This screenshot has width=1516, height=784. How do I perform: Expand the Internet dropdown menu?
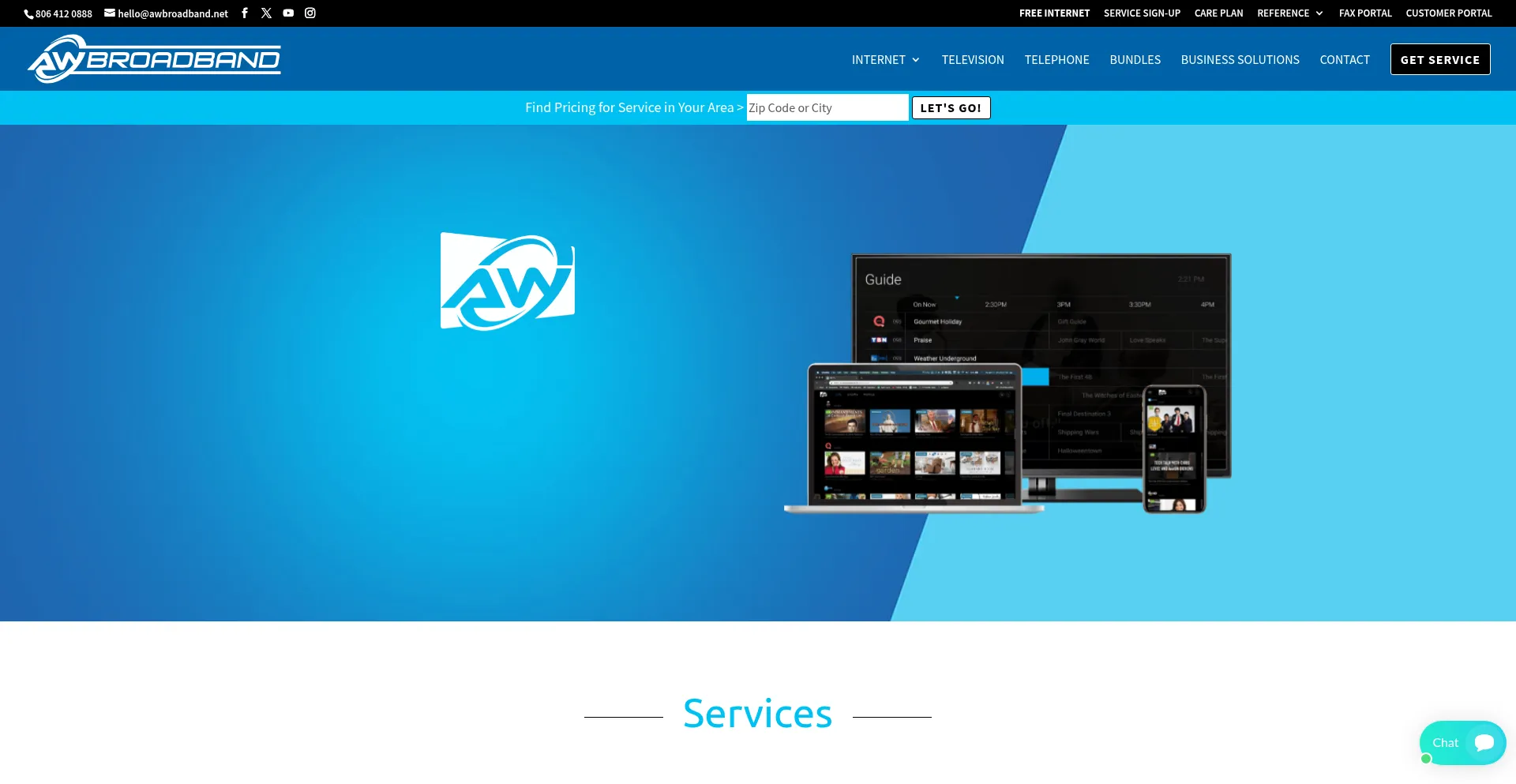point(885,60)
